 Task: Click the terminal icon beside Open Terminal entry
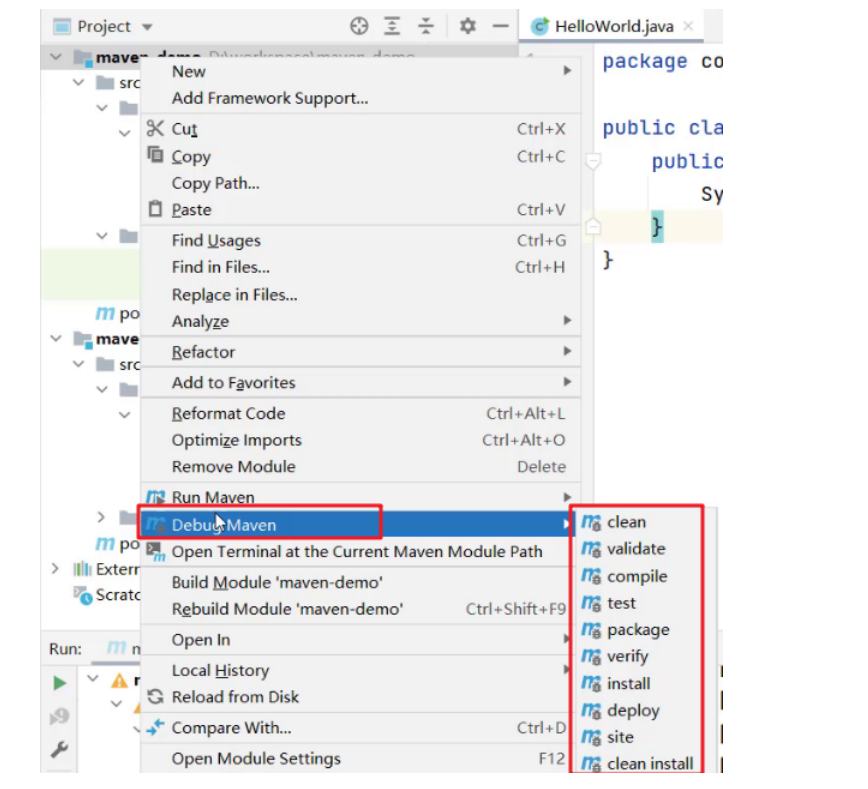[156, 551]
